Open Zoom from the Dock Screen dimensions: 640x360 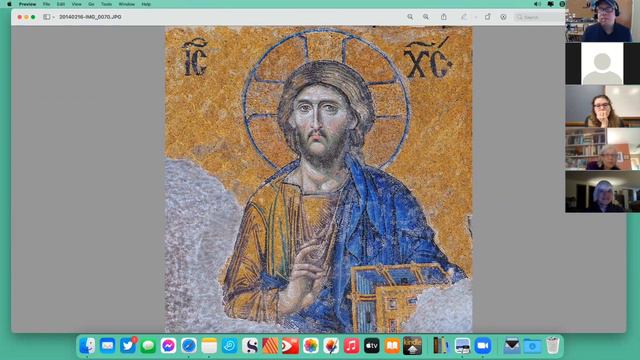pos(482,346)
